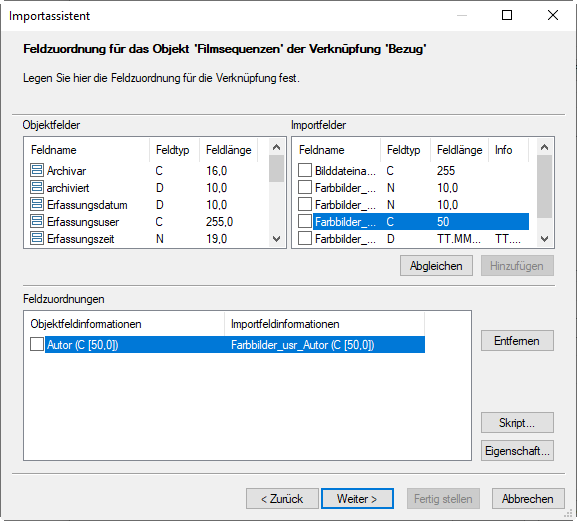Click the field icon beside archiviert

point(37,187)
